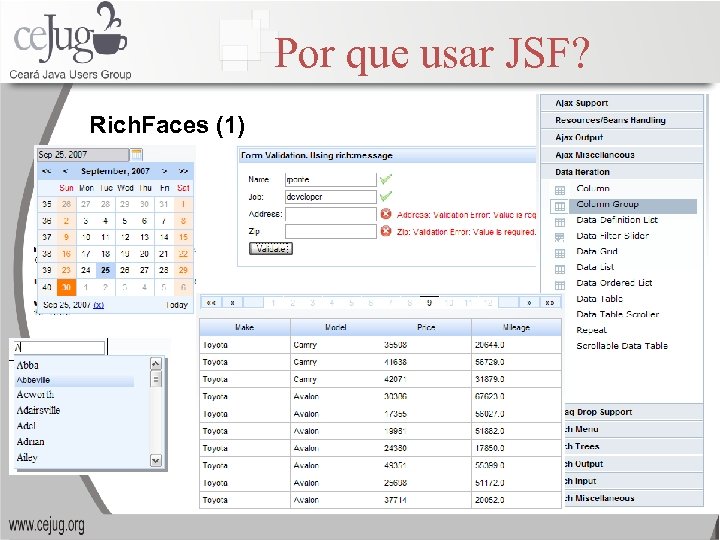The image size is (720, 540).
Task: Jump to last page of data scroller
Action: (x=550, y=303)
